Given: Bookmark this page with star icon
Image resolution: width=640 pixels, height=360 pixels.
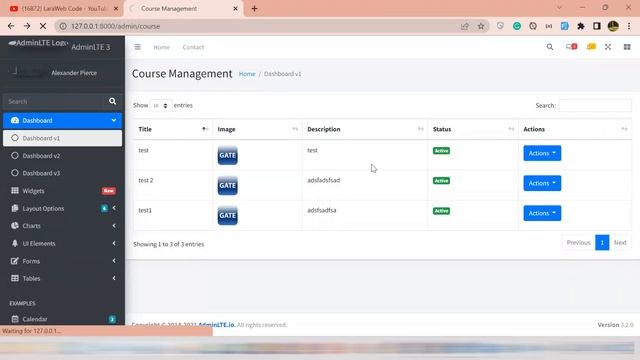Looking at the screenshot, I should (481, 26).
